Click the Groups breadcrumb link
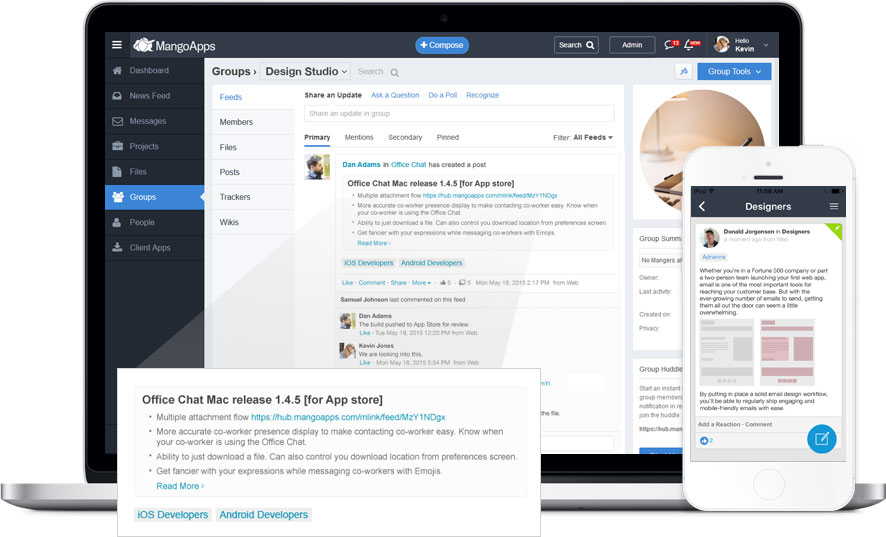The width and height of the screenshot is (886, 537). tap(231, 72)
